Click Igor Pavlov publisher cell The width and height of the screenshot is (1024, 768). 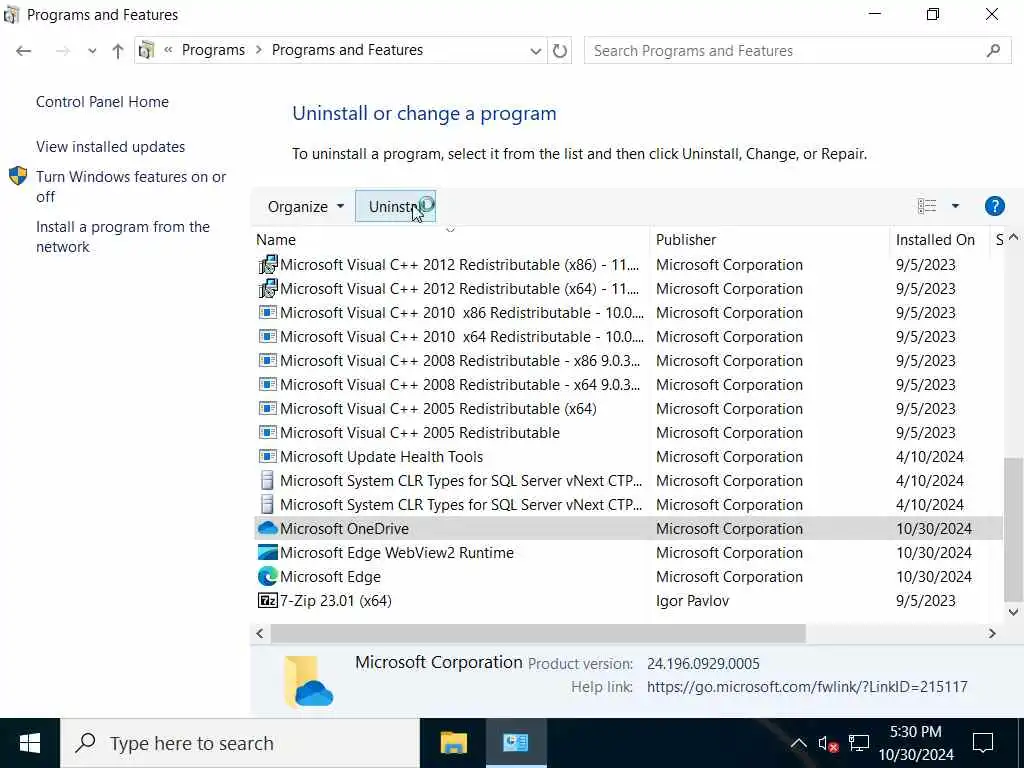coord(692,601)
